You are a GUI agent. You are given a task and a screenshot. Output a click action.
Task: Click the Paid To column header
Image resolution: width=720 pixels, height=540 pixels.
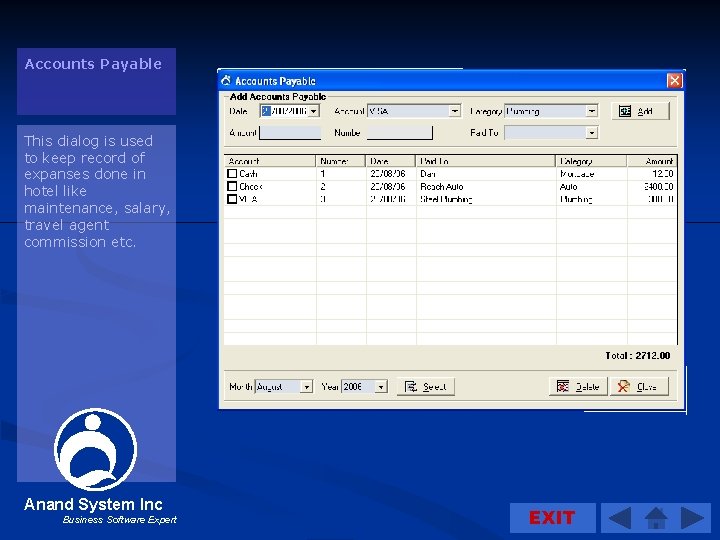pos(486,161)
